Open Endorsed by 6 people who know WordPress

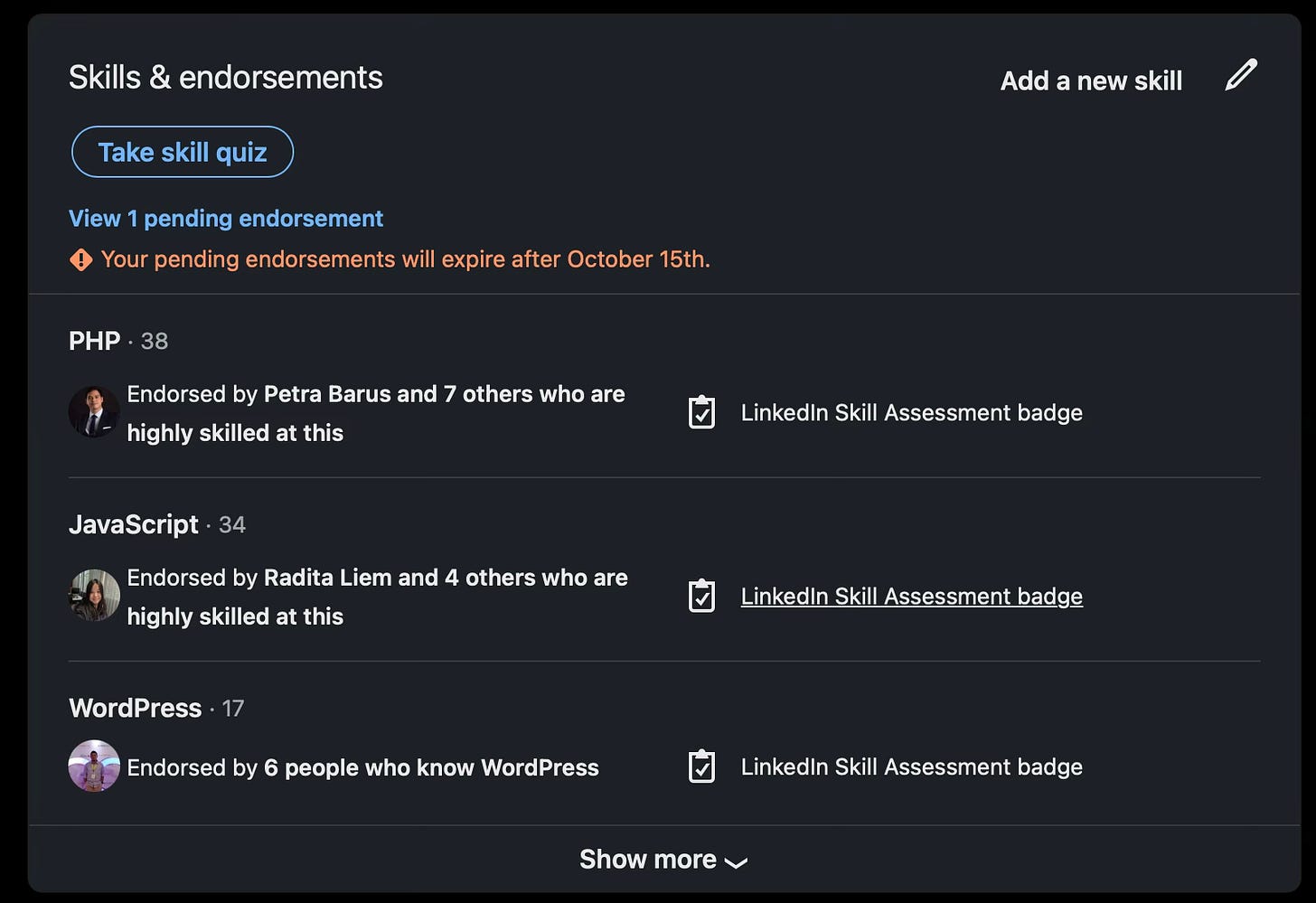coord(362,767)
